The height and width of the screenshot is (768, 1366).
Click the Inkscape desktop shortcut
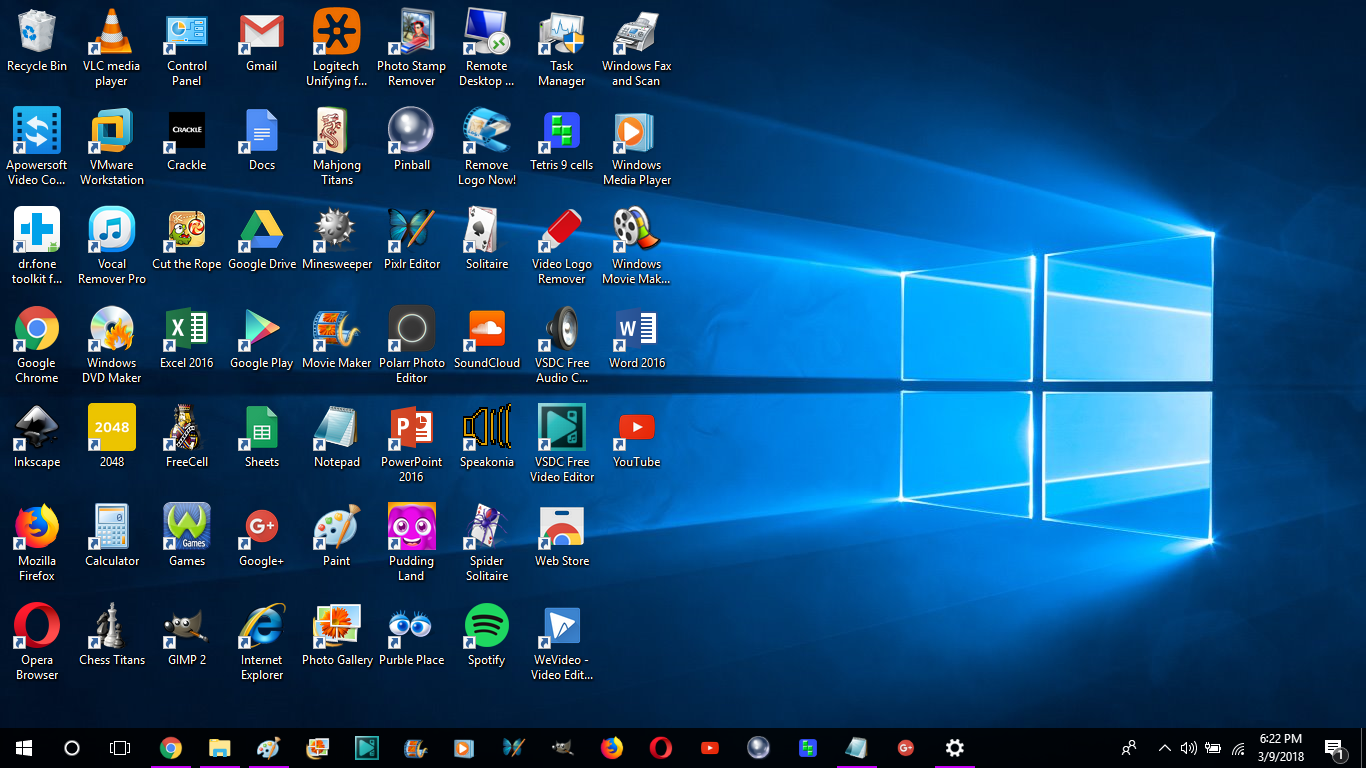point(37,429)
